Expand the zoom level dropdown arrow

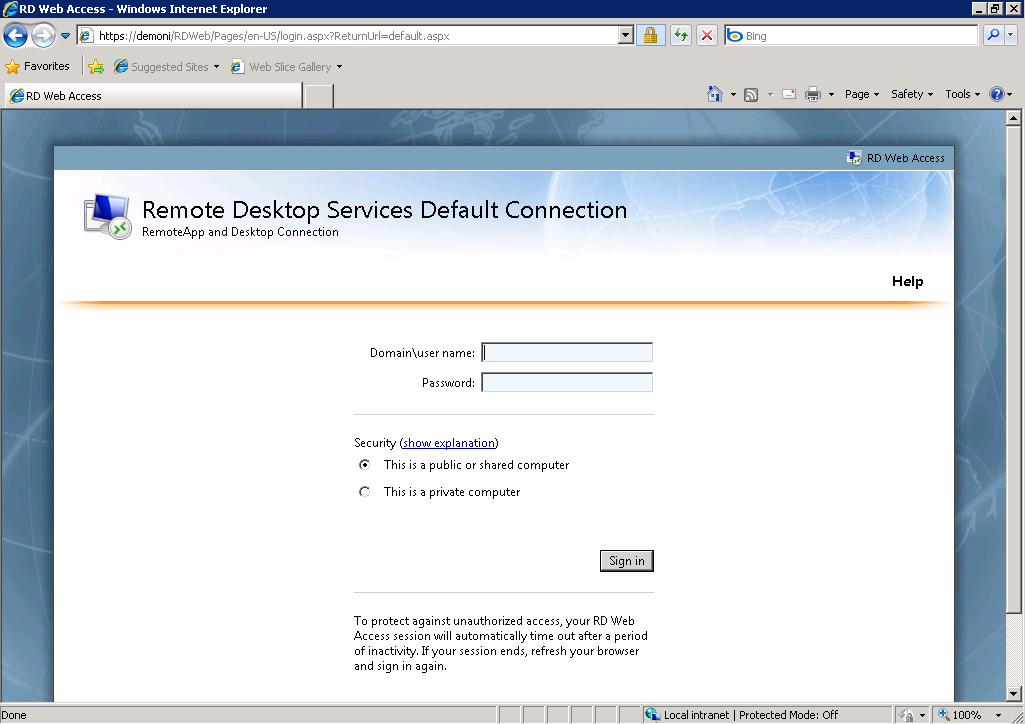tap(998, 715)
